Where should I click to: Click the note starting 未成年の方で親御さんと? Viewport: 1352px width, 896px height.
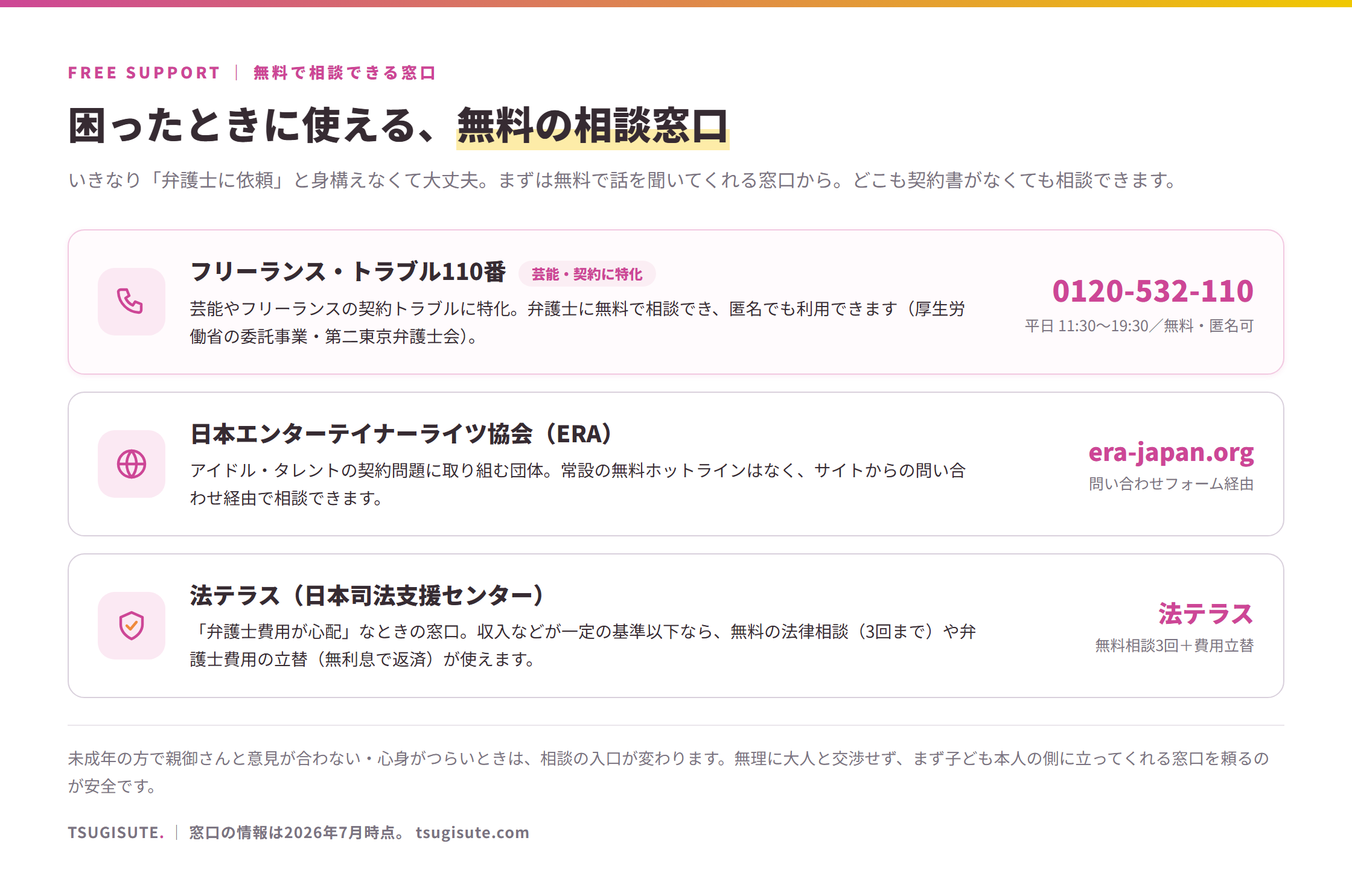point(668,772)
